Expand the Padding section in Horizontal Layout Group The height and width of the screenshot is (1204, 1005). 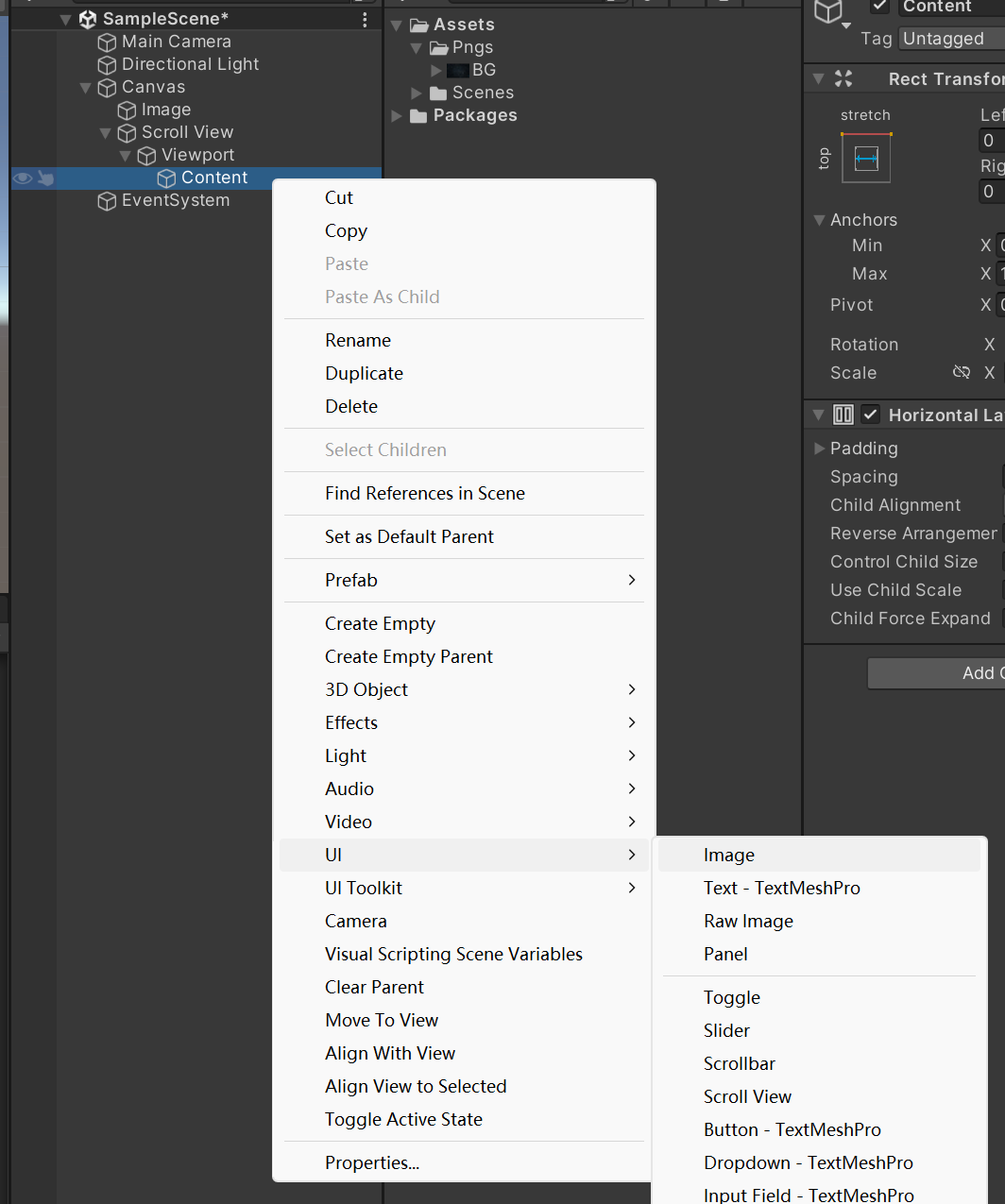[820, 449]
